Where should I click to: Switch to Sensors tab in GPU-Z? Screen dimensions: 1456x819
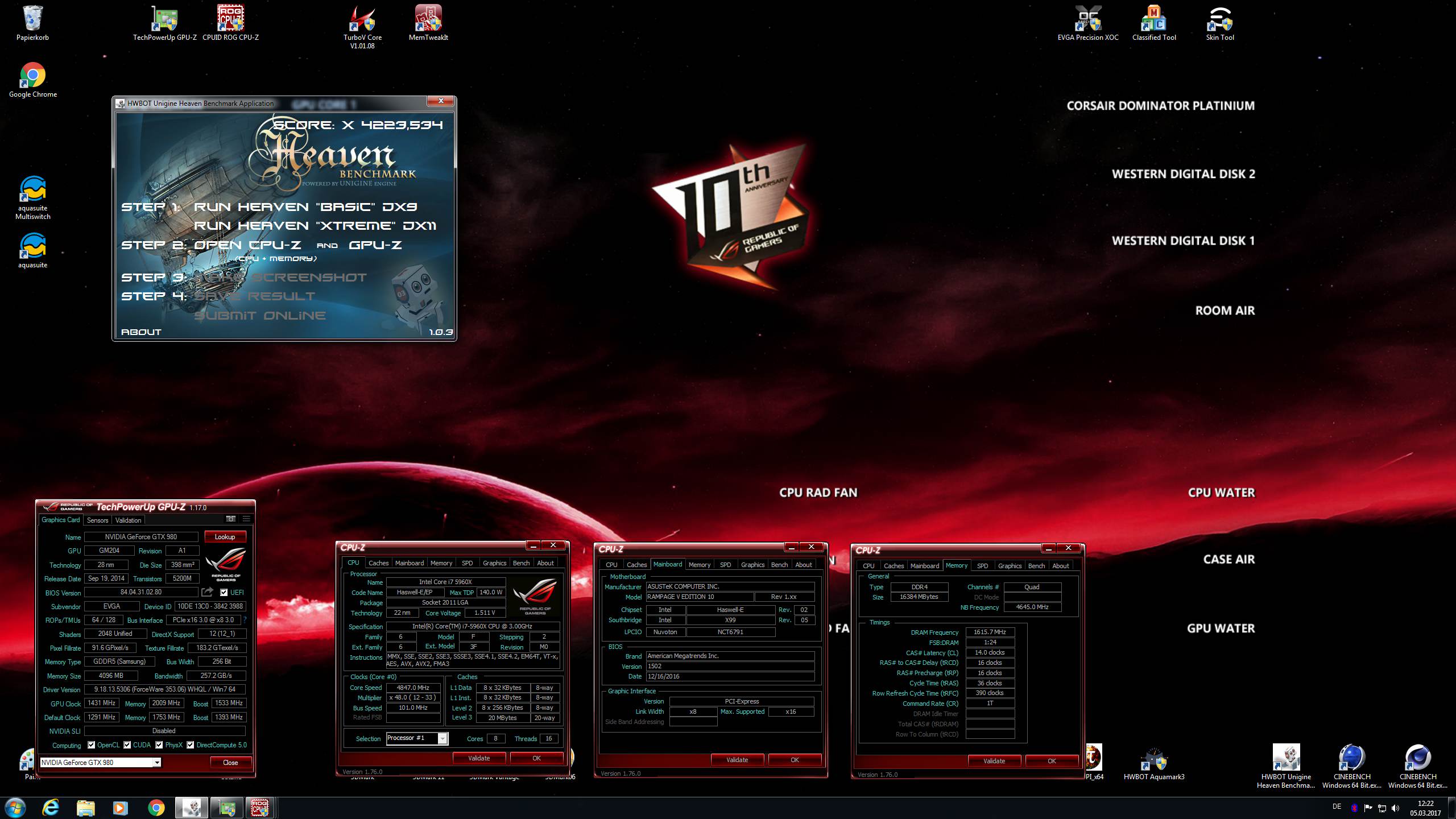pos(97,520)
